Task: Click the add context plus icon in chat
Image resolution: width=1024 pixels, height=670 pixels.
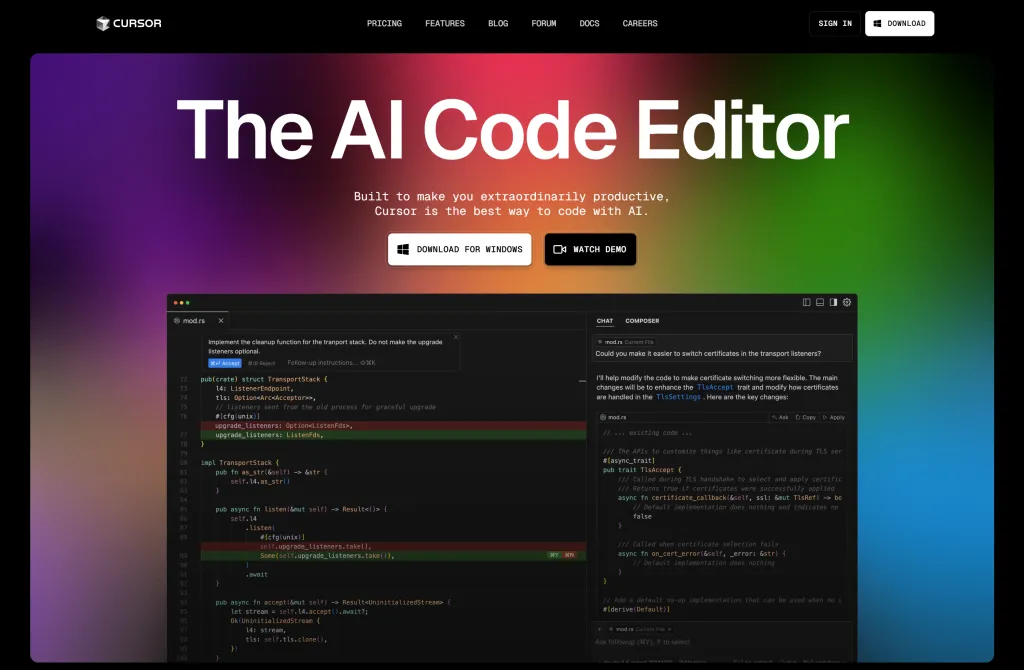Action: point(601,627)
